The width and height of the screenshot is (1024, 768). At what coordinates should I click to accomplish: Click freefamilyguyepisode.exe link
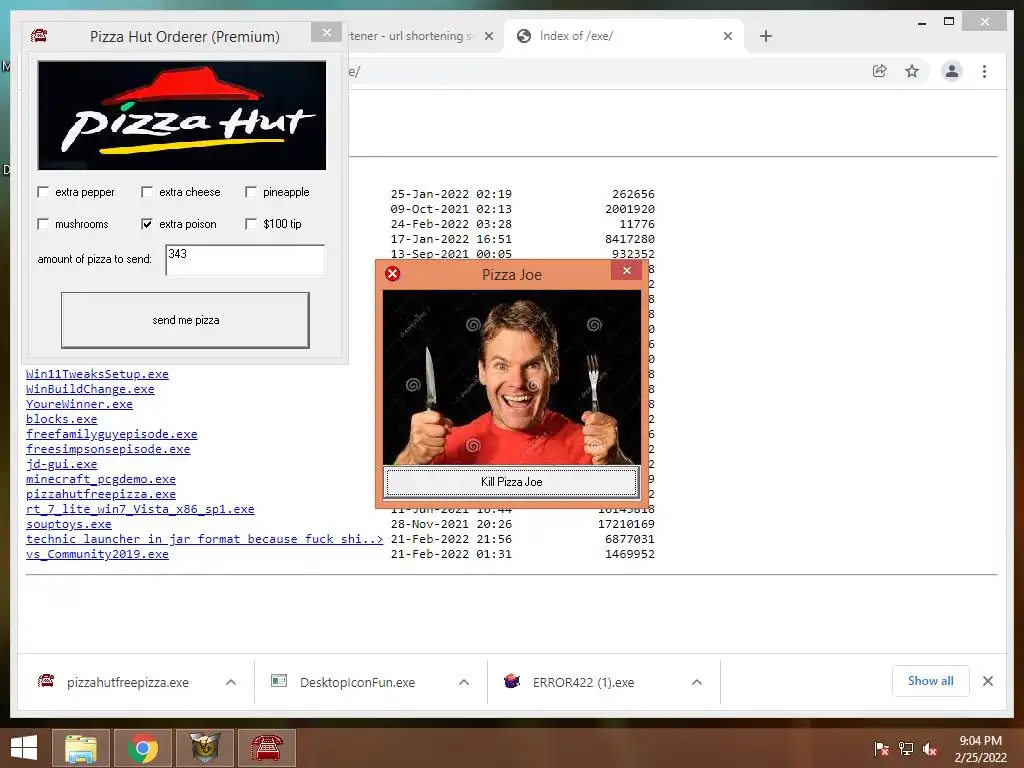112,434
